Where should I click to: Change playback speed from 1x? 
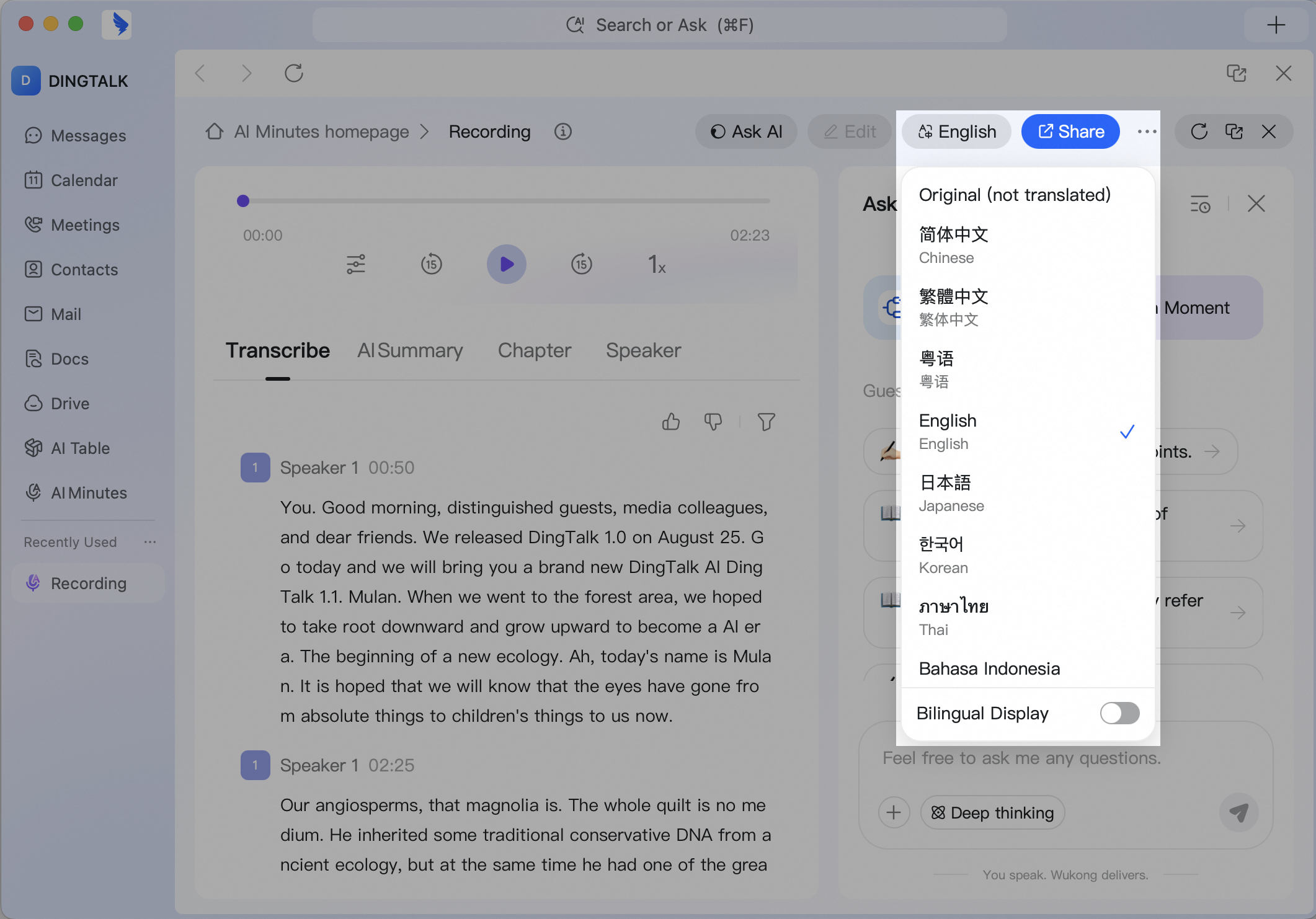(x=657, y=264)
